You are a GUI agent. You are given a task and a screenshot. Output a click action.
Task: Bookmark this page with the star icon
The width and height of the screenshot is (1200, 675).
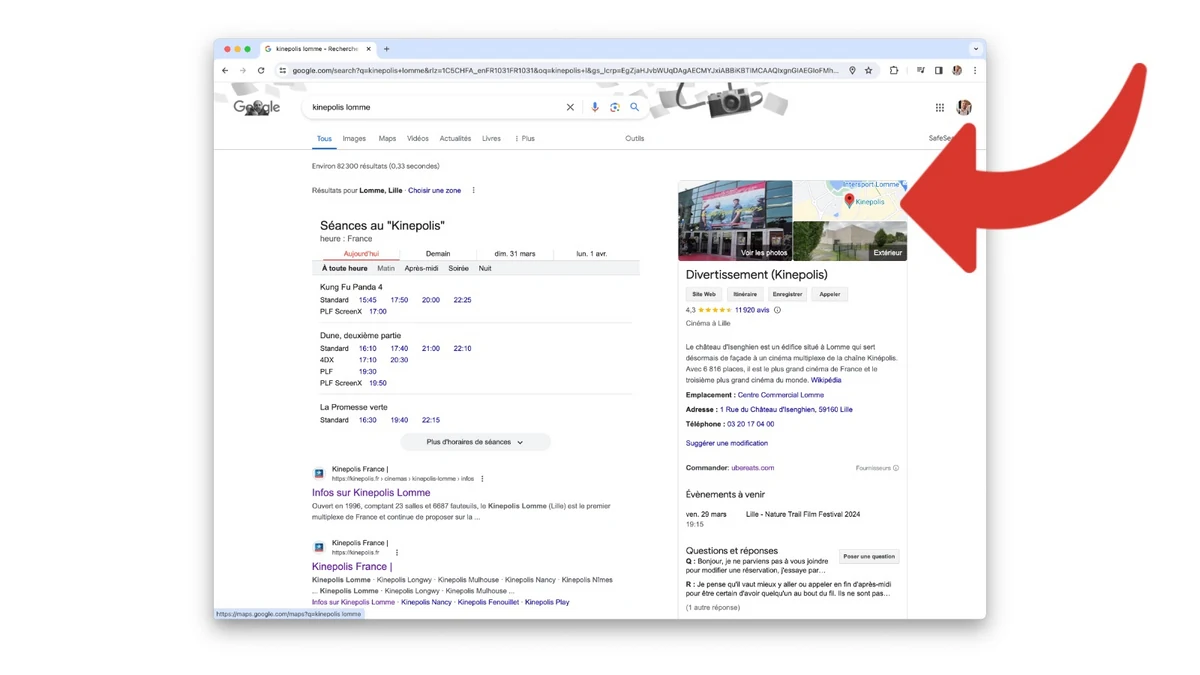[868, 71]
